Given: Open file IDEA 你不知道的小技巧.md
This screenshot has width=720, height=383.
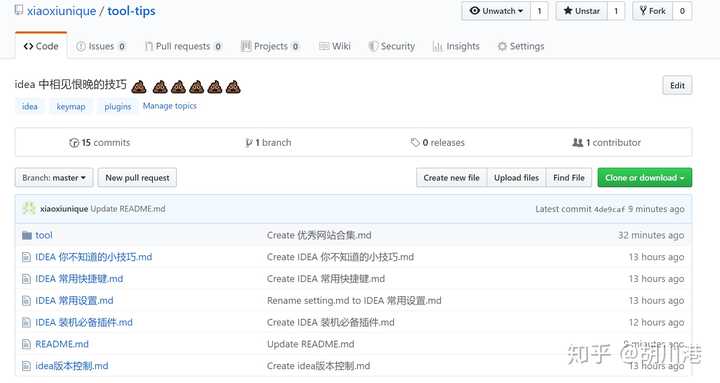Looking at the screenshot, I should [94, 257].
